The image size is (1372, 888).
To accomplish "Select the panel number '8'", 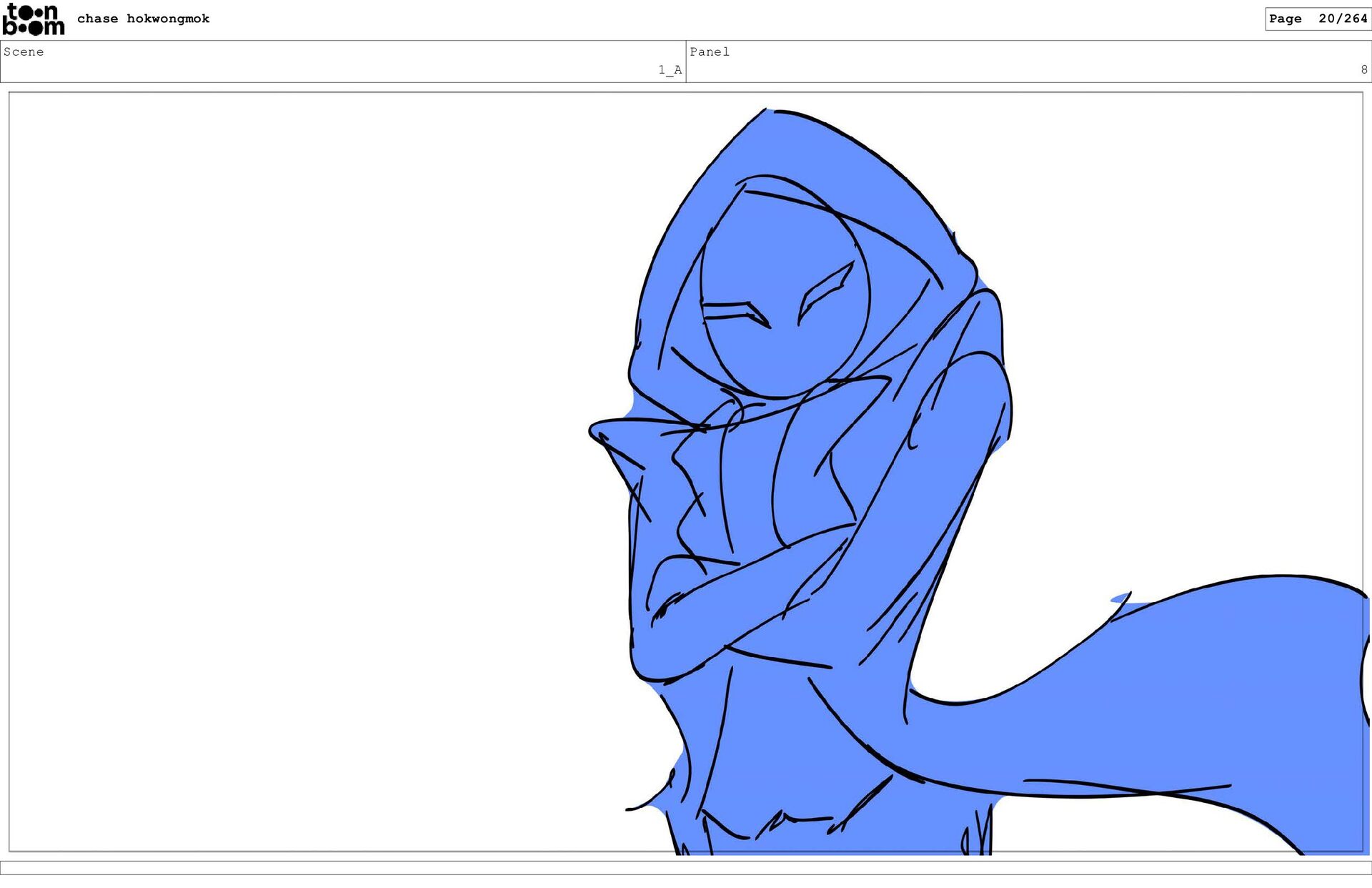I will [1363, 69].
